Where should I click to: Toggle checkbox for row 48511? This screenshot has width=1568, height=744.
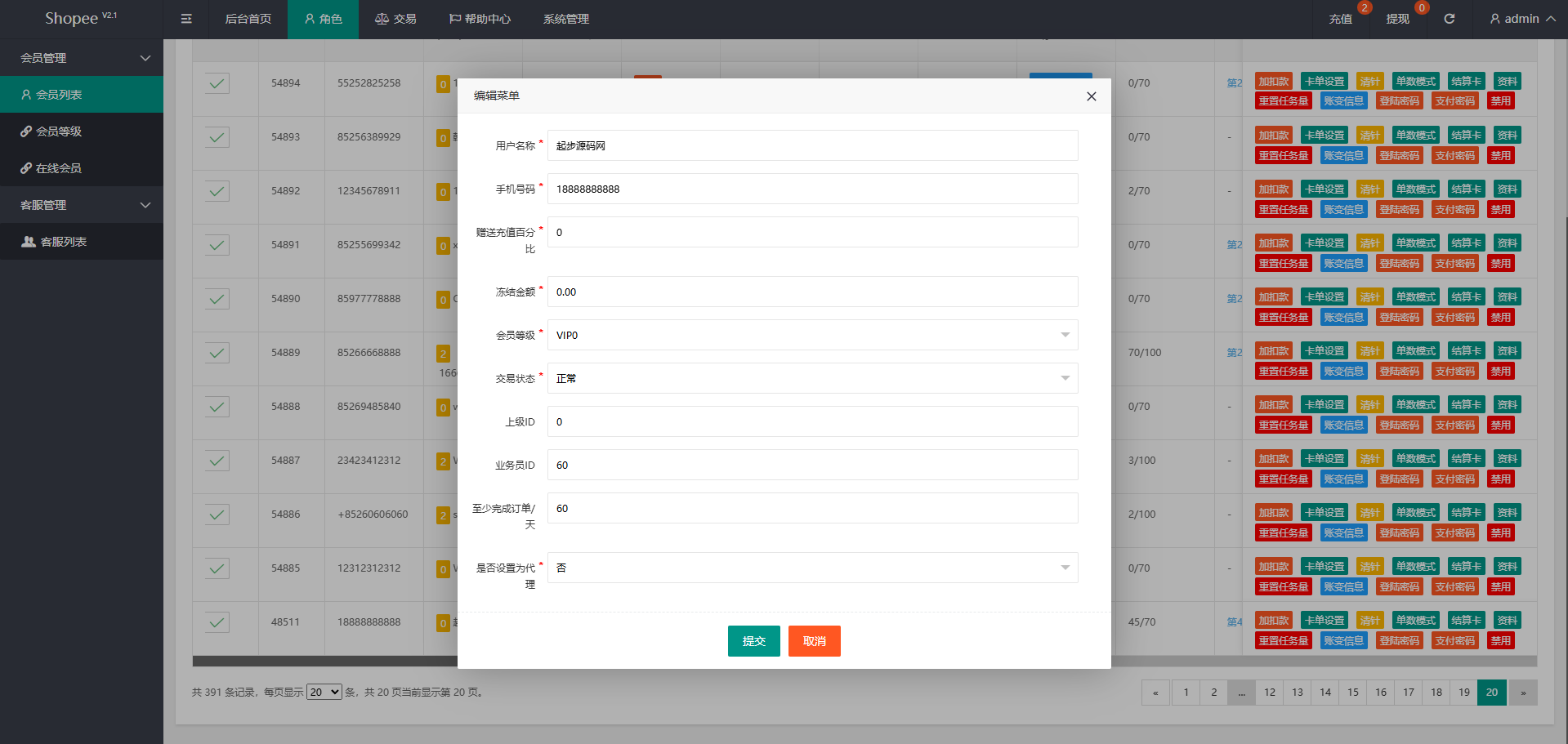pyautogui.click(x=217, y=622)
